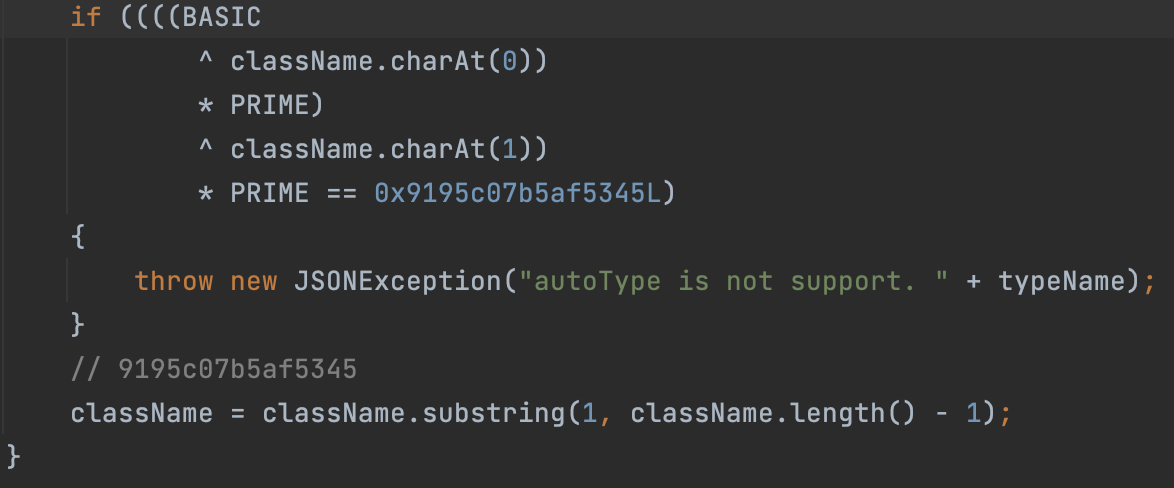The height and width of the screenshot is (488, 1174).
Task: Click the comment // 9195c07b5af5345
Action: tap(213, 369)
